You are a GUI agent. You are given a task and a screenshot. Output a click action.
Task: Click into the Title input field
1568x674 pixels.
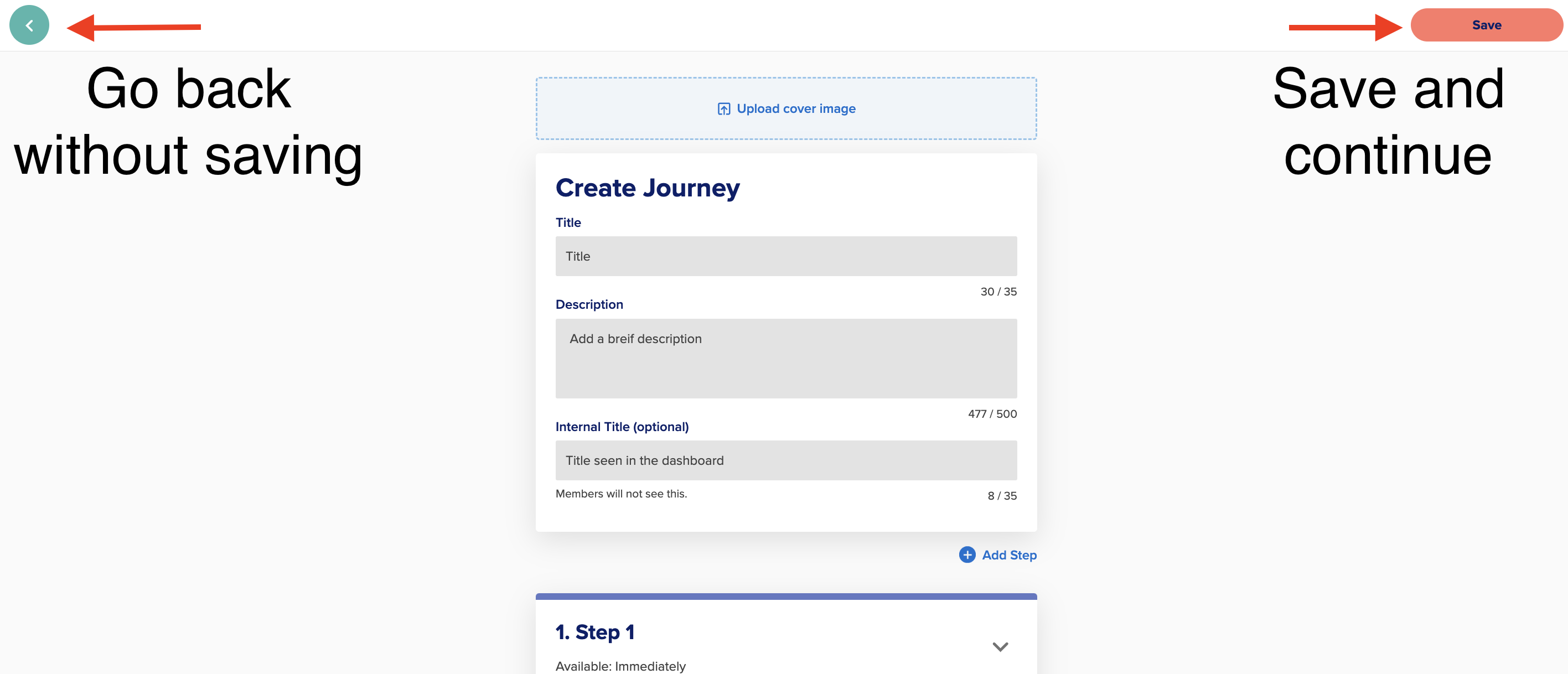(x=786, y=256)
